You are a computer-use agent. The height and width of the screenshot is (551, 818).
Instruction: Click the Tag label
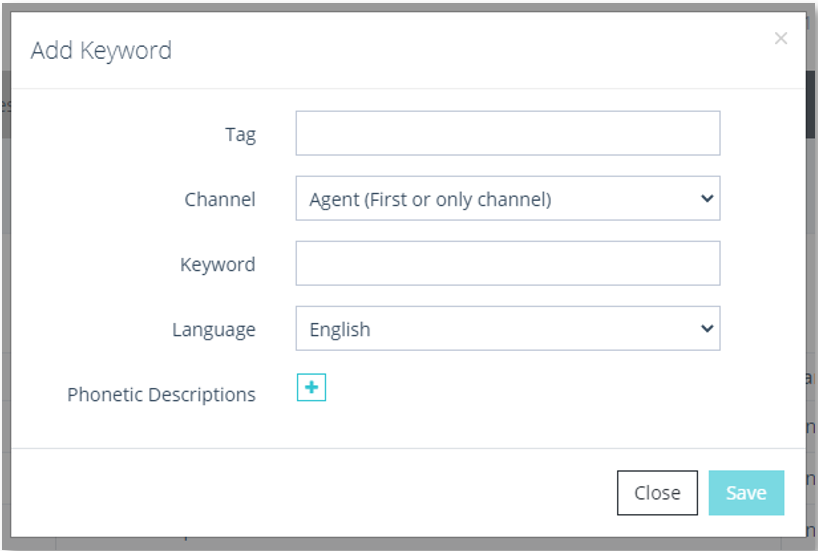tap(240, 135)
